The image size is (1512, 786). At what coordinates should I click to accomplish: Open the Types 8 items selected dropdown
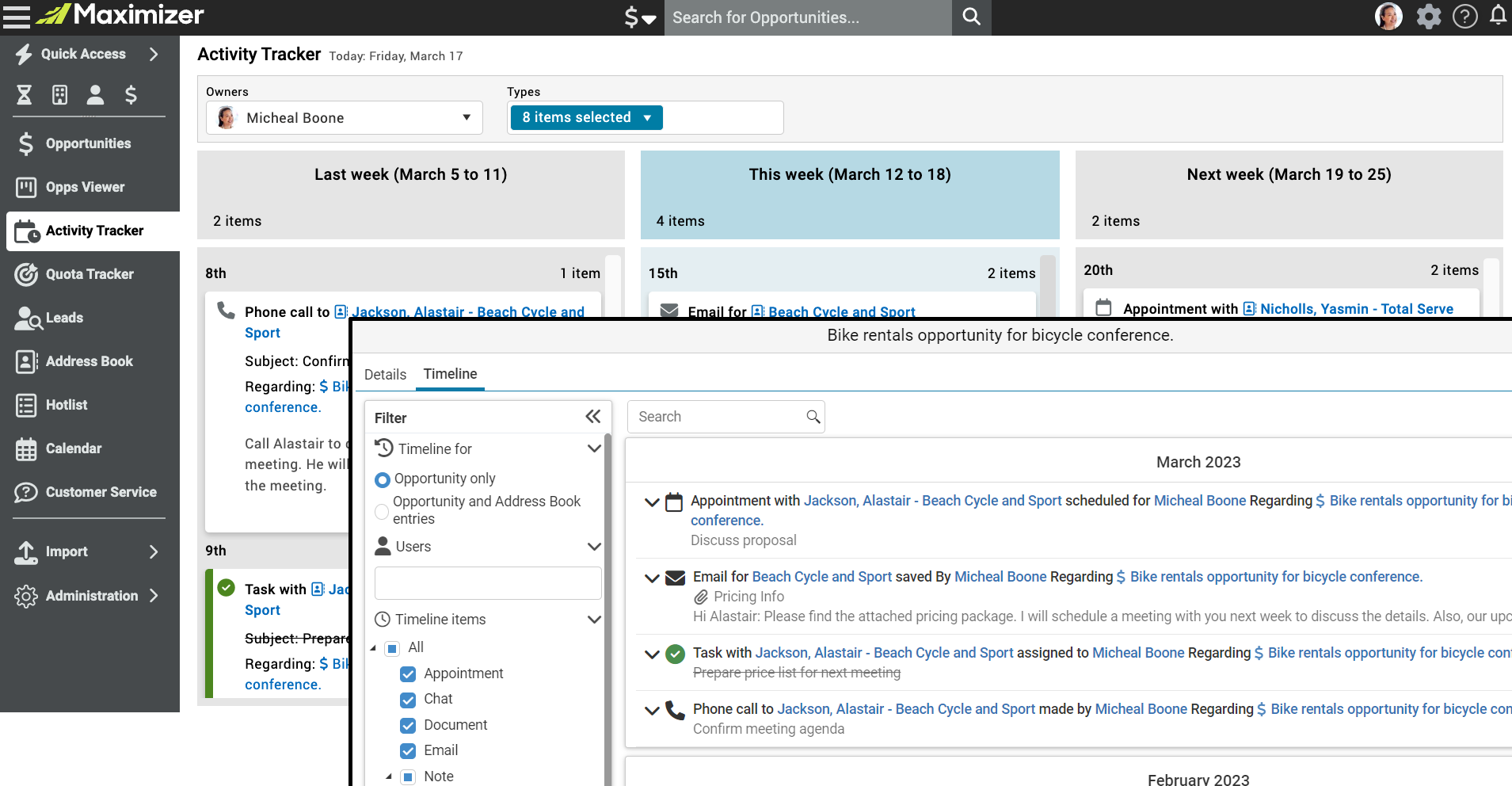pos(586,117)
